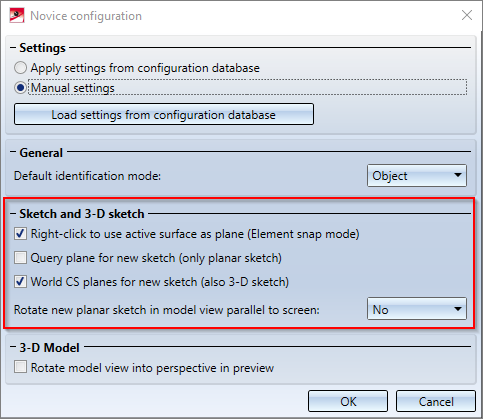This screenshot has width=483, height=419.
Task: Click the Default identification mode label
Action: coord(87,176)
